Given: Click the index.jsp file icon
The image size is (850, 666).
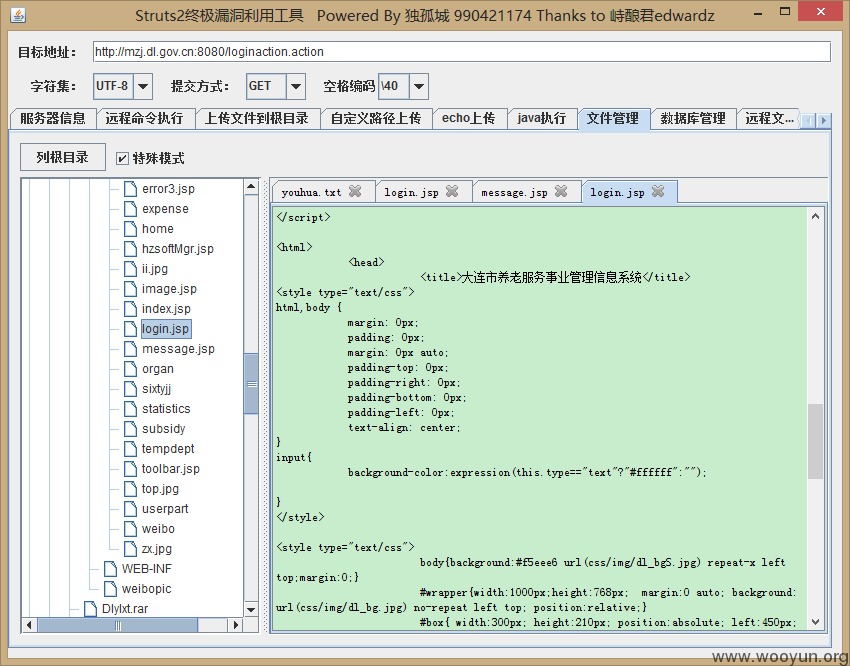Looking at the screenshot, I should [x=130, y=309].
